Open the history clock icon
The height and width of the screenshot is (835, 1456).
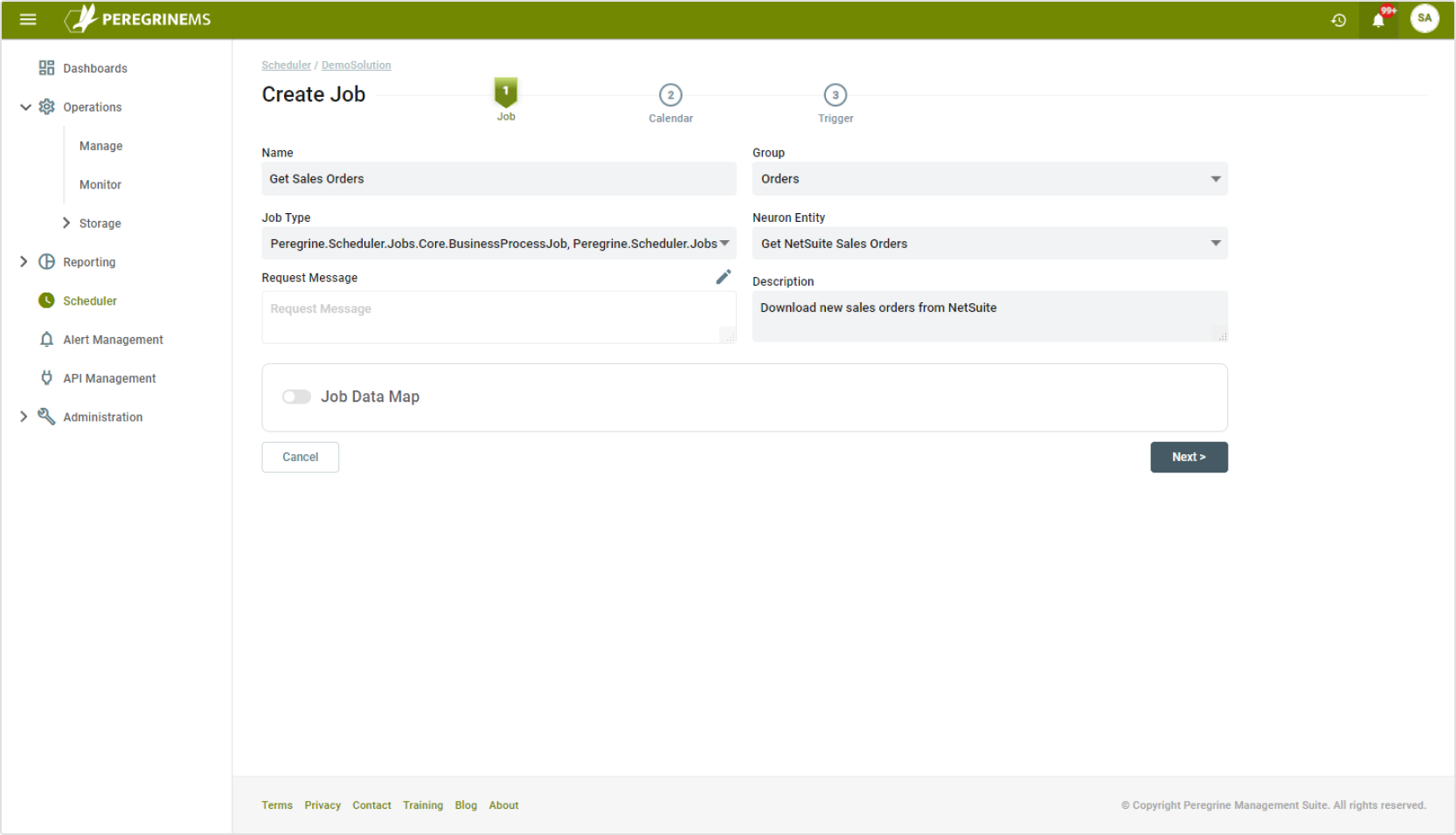tap(1338, 20)
